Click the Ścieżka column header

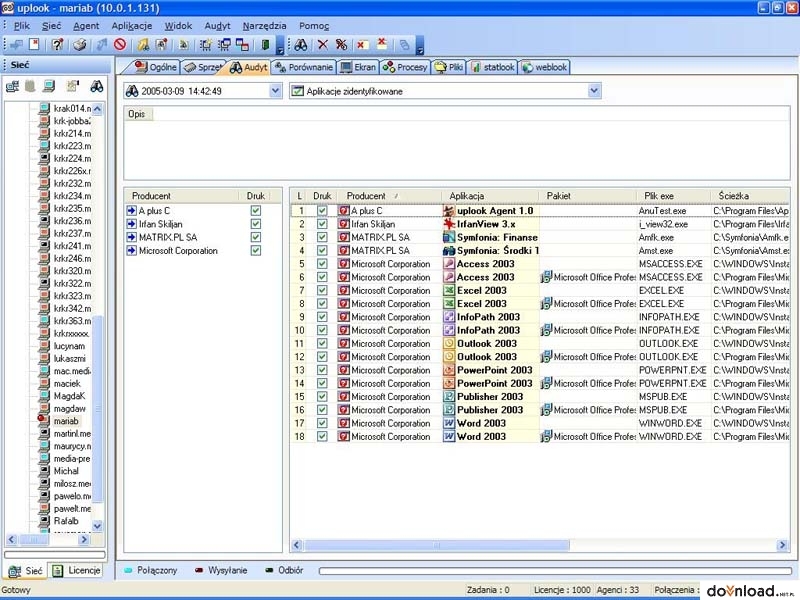pos(750,196)
